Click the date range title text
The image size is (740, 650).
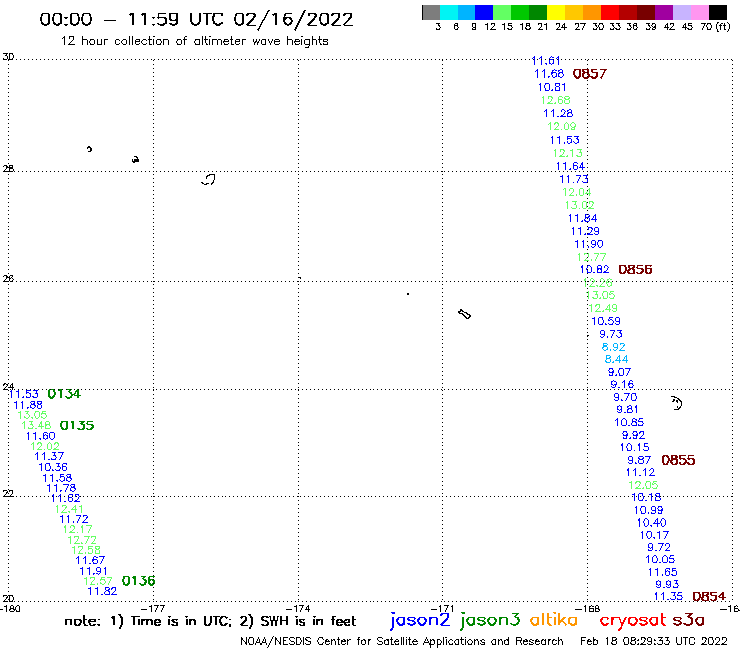pos(196,20)
